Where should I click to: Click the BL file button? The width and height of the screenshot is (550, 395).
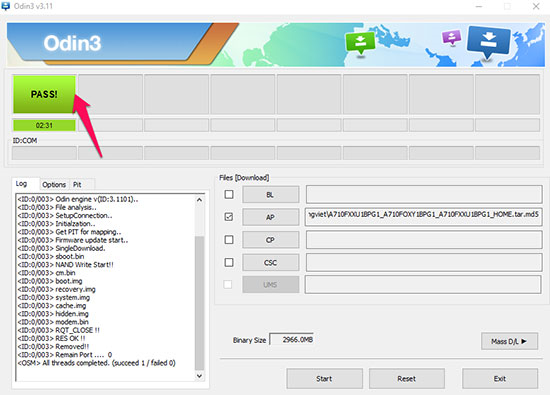point(270,195)
